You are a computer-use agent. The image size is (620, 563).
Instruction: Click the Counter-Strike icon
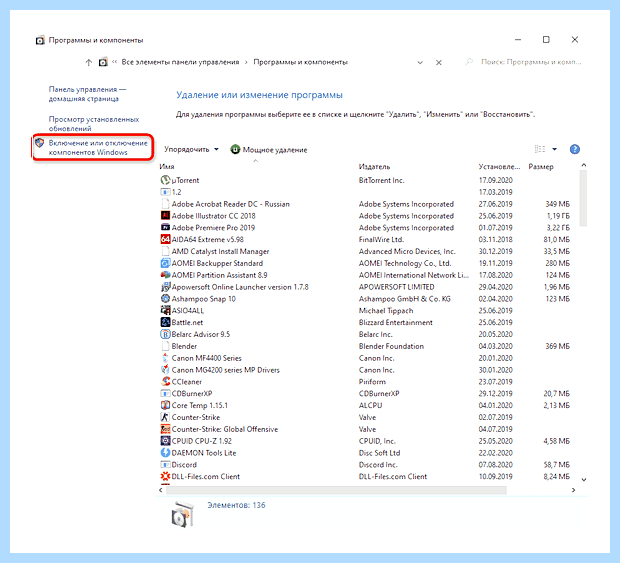click(x=165, y=418)
